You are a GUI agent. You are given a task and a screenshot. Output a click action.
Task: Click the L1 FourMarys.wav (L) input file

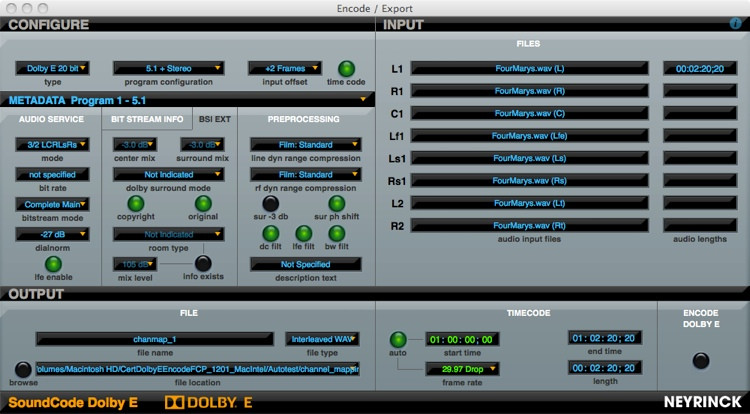point(528,69)
